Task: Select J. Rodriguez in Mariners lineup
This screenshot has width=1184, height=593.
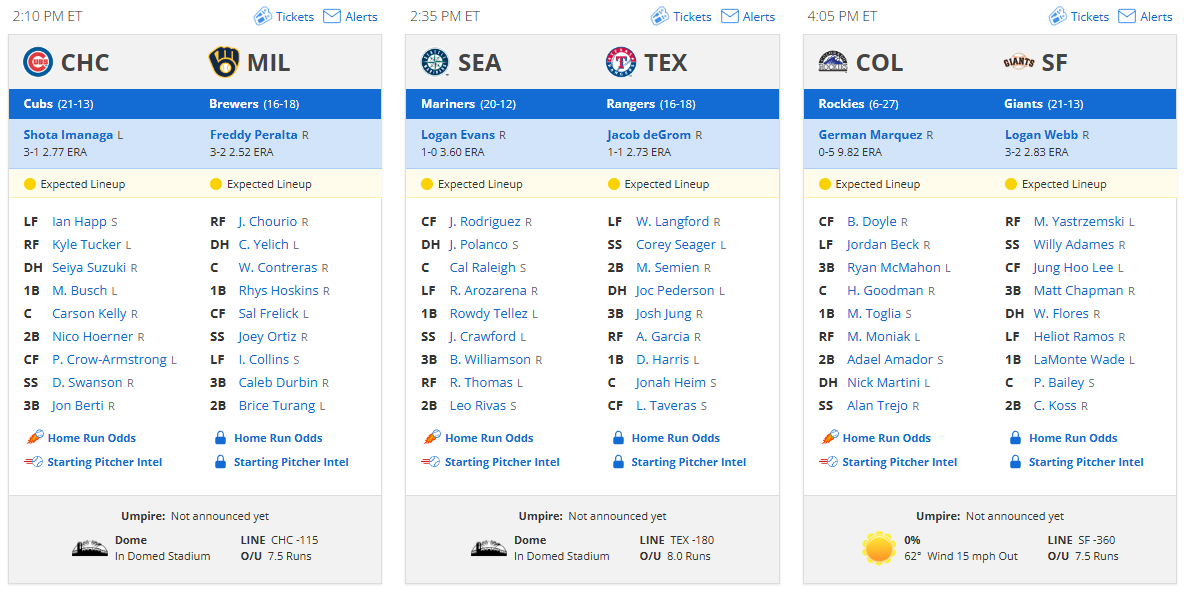Action: 485,222
